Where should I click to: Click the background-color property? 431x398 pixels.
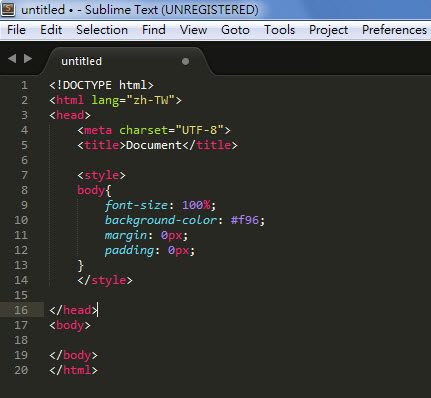[161, 220]
